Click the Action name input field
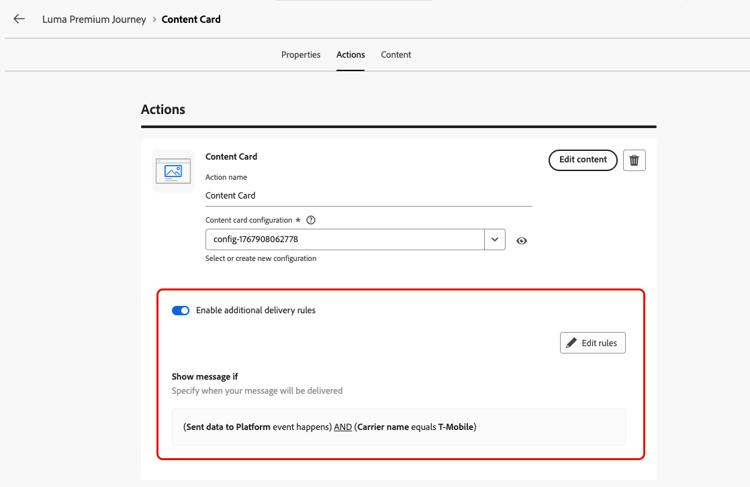The height and width of the screenshot is (487, 750). coord(368,196)
